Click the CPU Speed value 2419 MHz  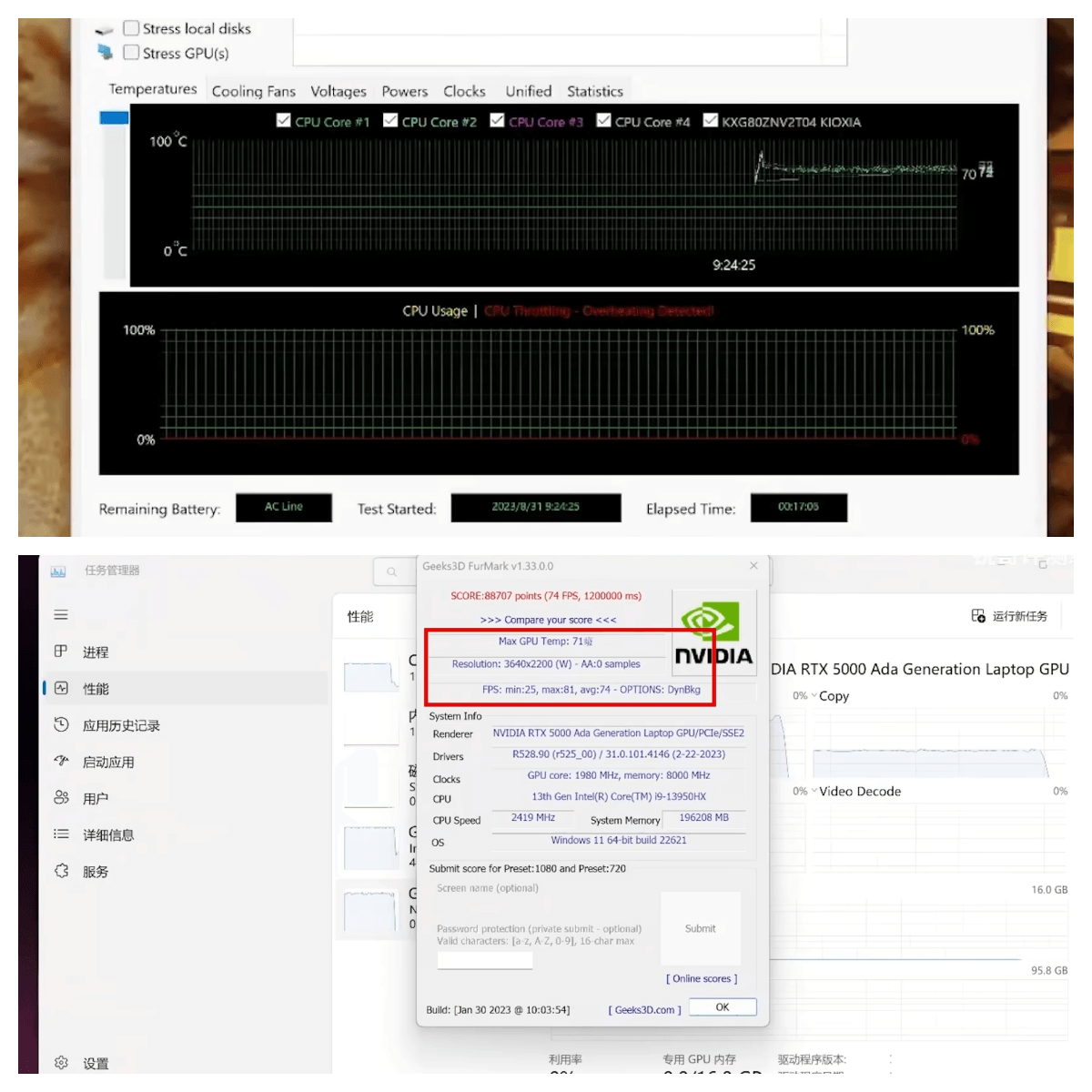(x=533, y=817)
